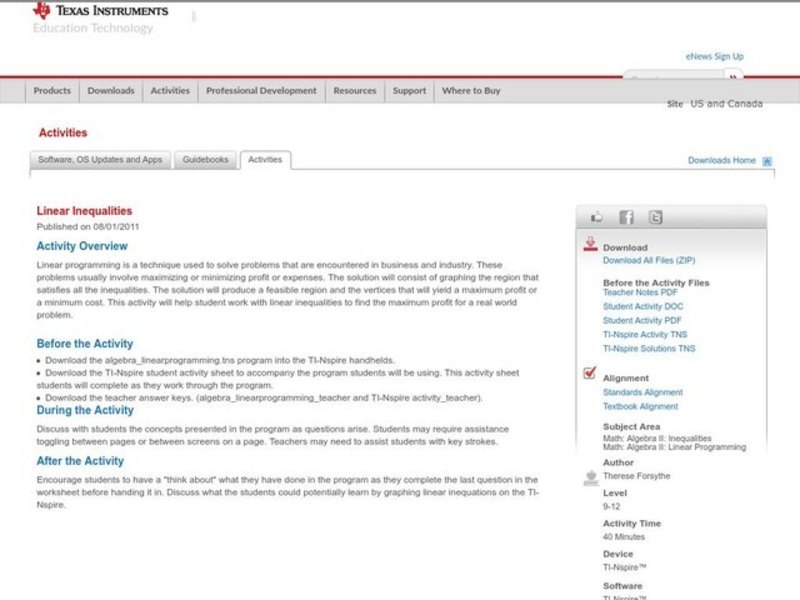Select Software, OS Updates and Apps tab
Screen dimensions: 800x600
point(100,160)
